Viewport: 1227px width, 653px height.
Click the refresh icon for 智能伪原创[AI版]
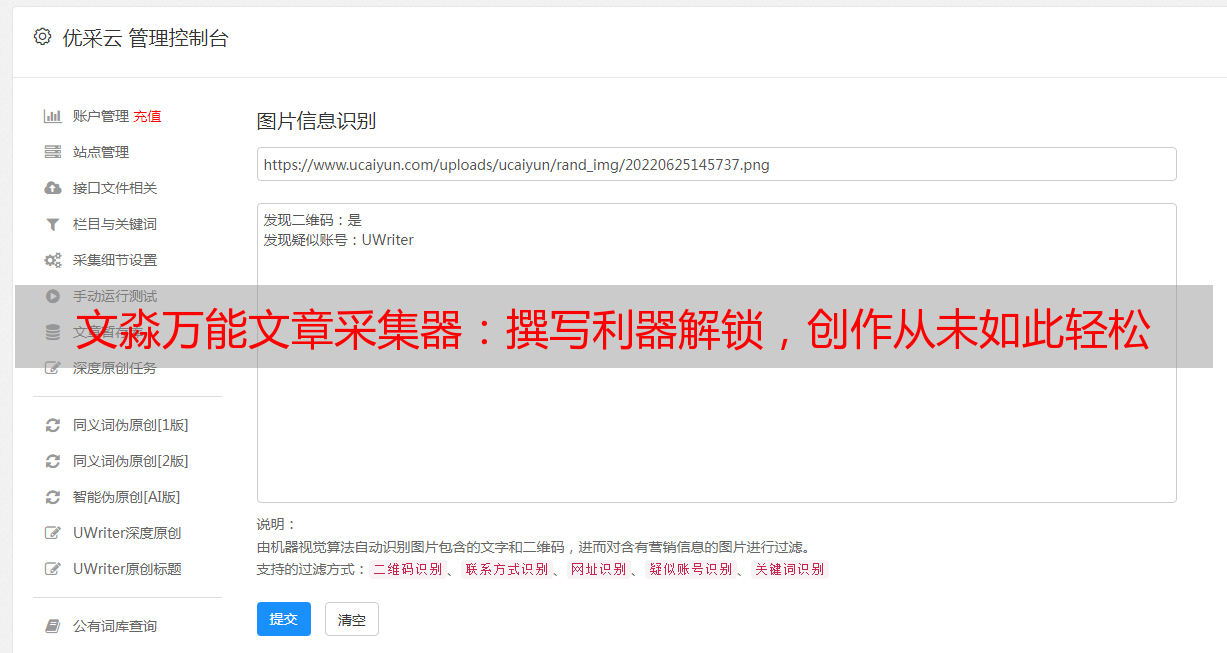[53, 497]
